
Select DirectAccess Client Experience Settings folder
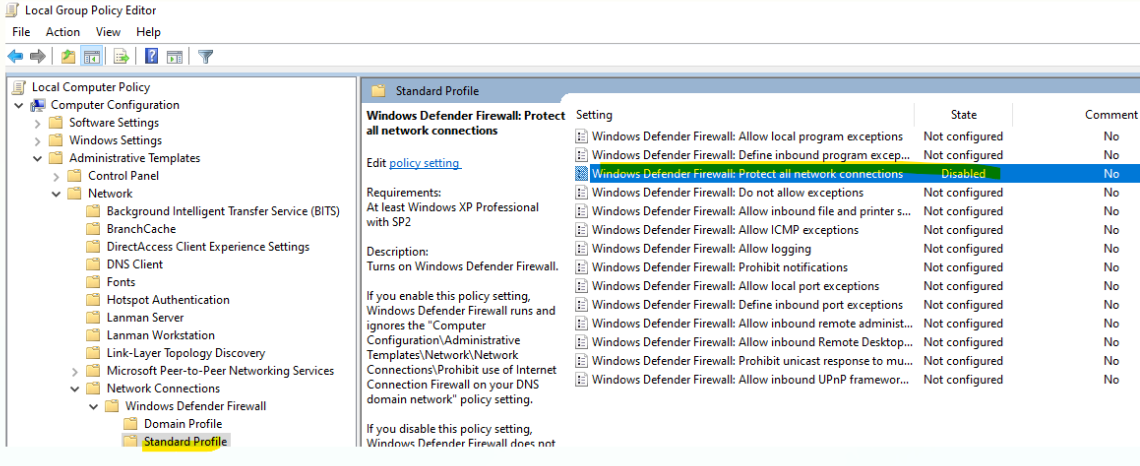(x=208, y=246)
